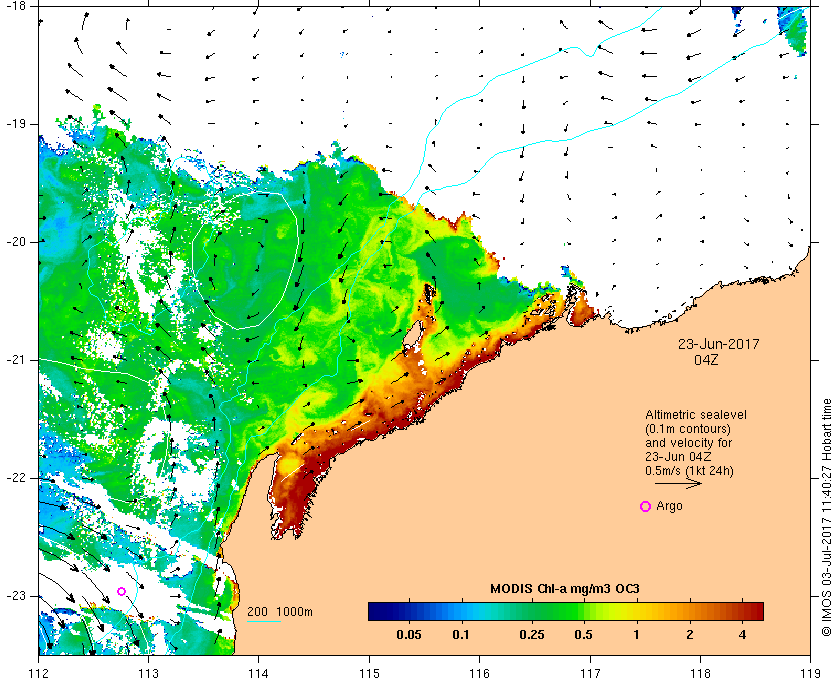840x680 pixels.
Task: Click the IMOS copyright timestamp text
Action: (x=827, y=518)
